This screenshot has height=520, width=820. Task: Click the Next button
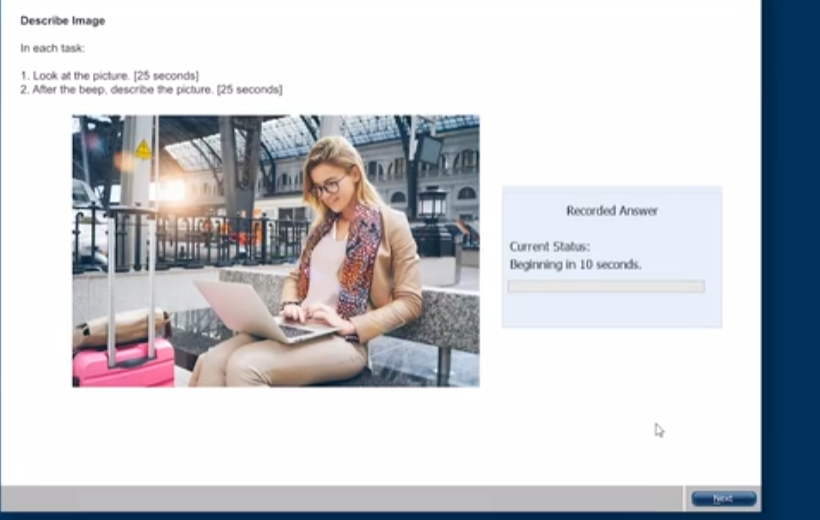point(722,498)
